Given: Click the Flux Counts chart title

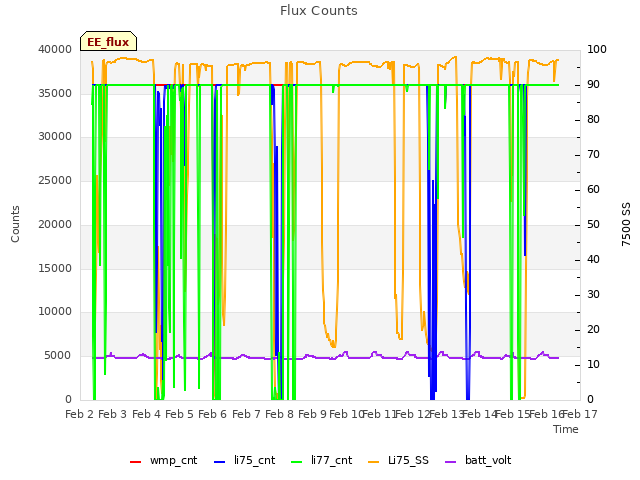Looking at the screenshot, I should coord(319,11).
